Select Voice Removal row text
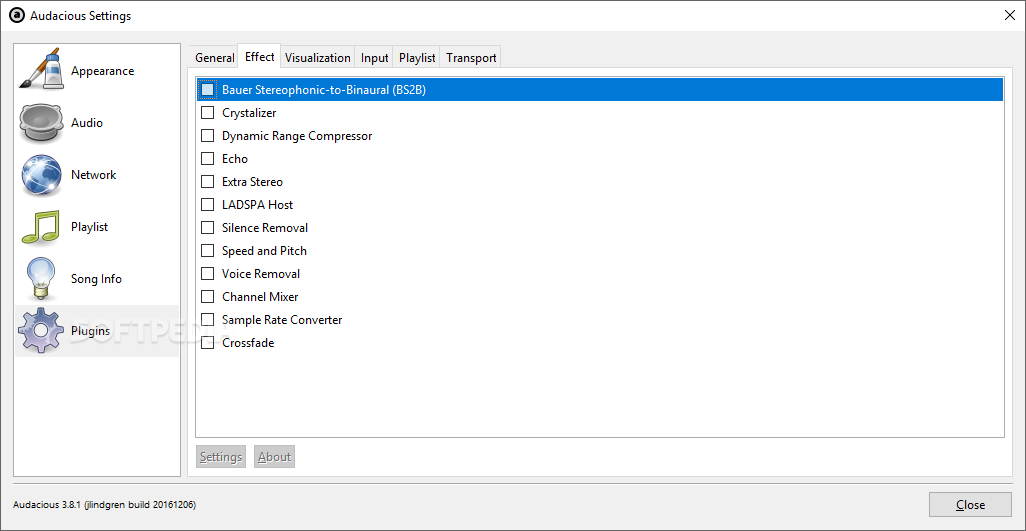 pyautogui.click(x=261, y=273)
